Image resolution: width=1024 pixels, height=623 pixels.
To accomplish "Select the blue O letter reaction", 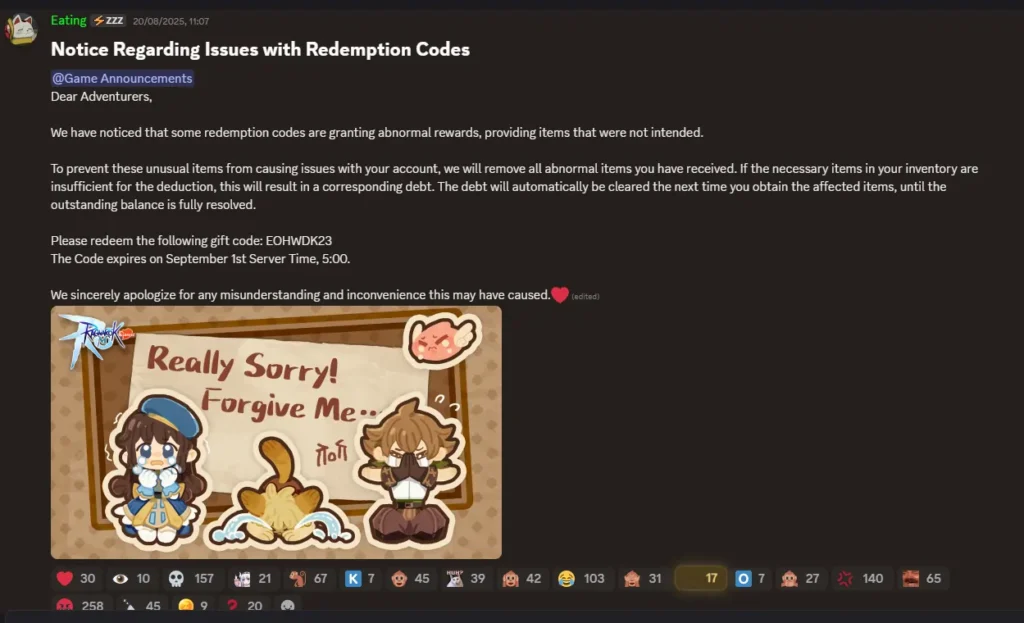I will coord(750,579).
